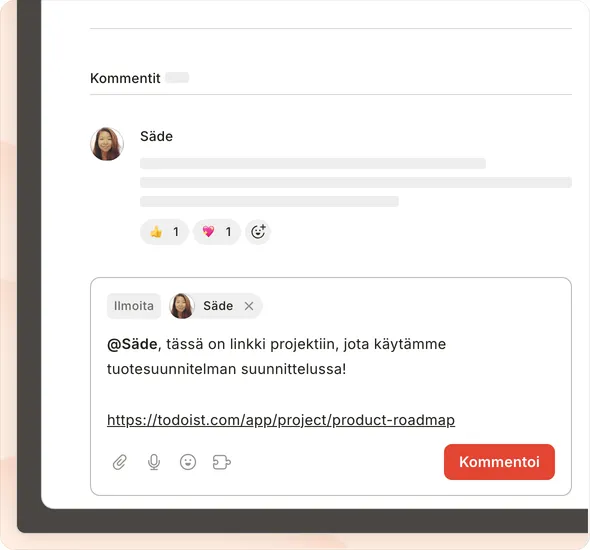Image resolution: width=590 pixels, height=550 pixels.
Task: Open the extensions puzzle-piece icon
Action: pyautogui.click(x=222, y=462)
